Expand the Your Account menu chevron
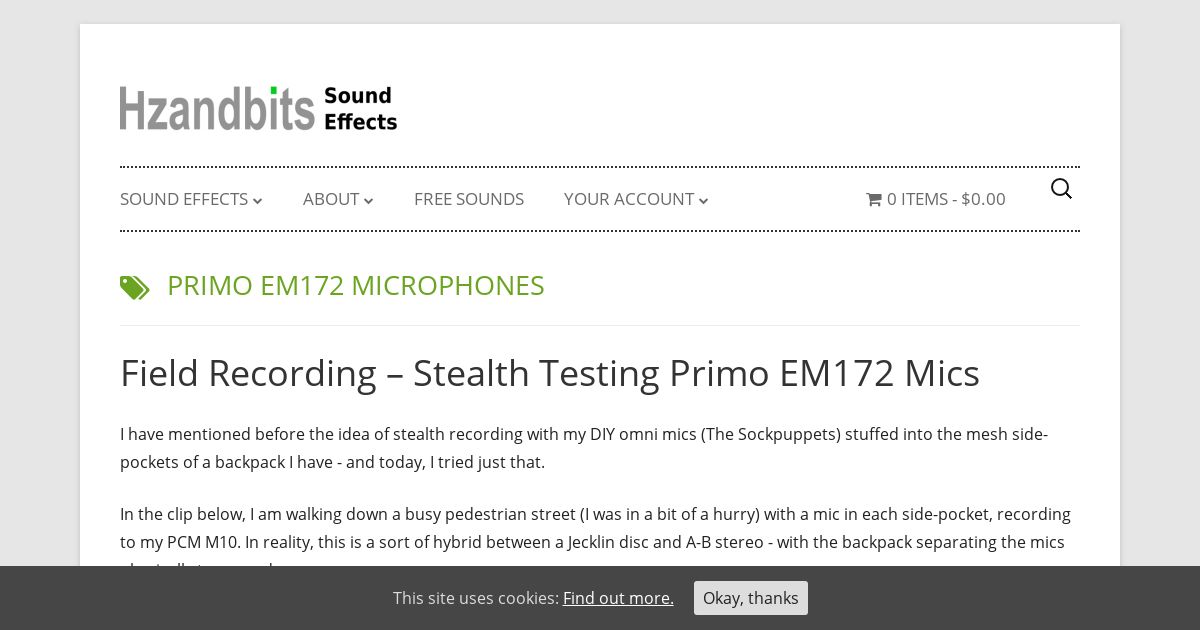The height and width of the screenshot is (630, 1200). [704, 201]
